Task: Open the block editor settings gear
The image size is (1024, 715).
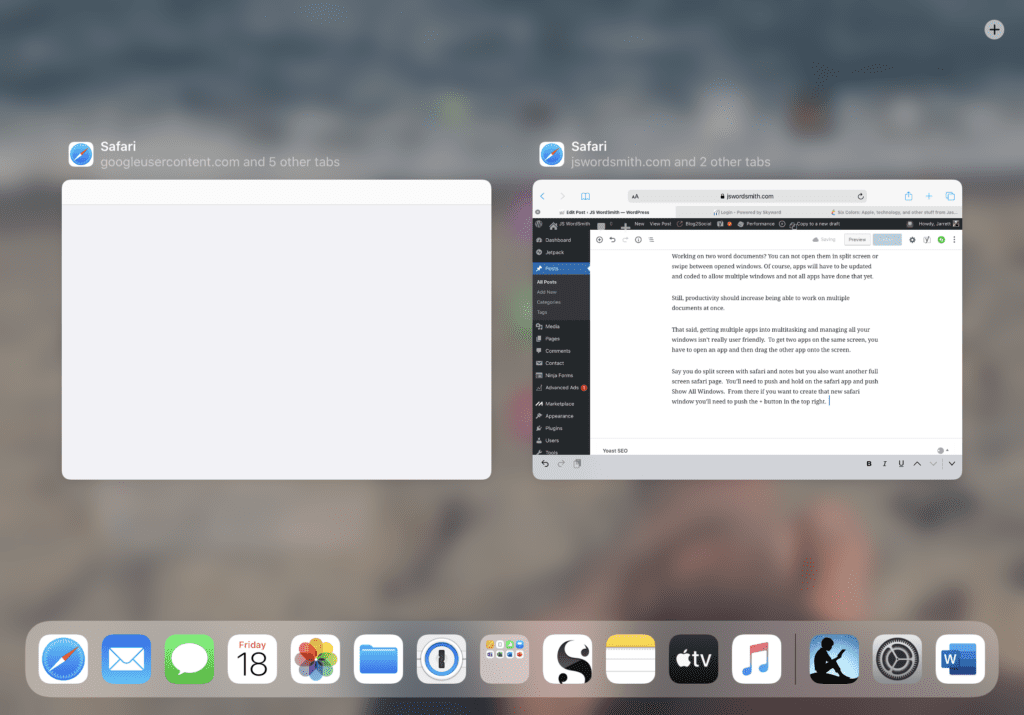Action: (x=912, y=240)
